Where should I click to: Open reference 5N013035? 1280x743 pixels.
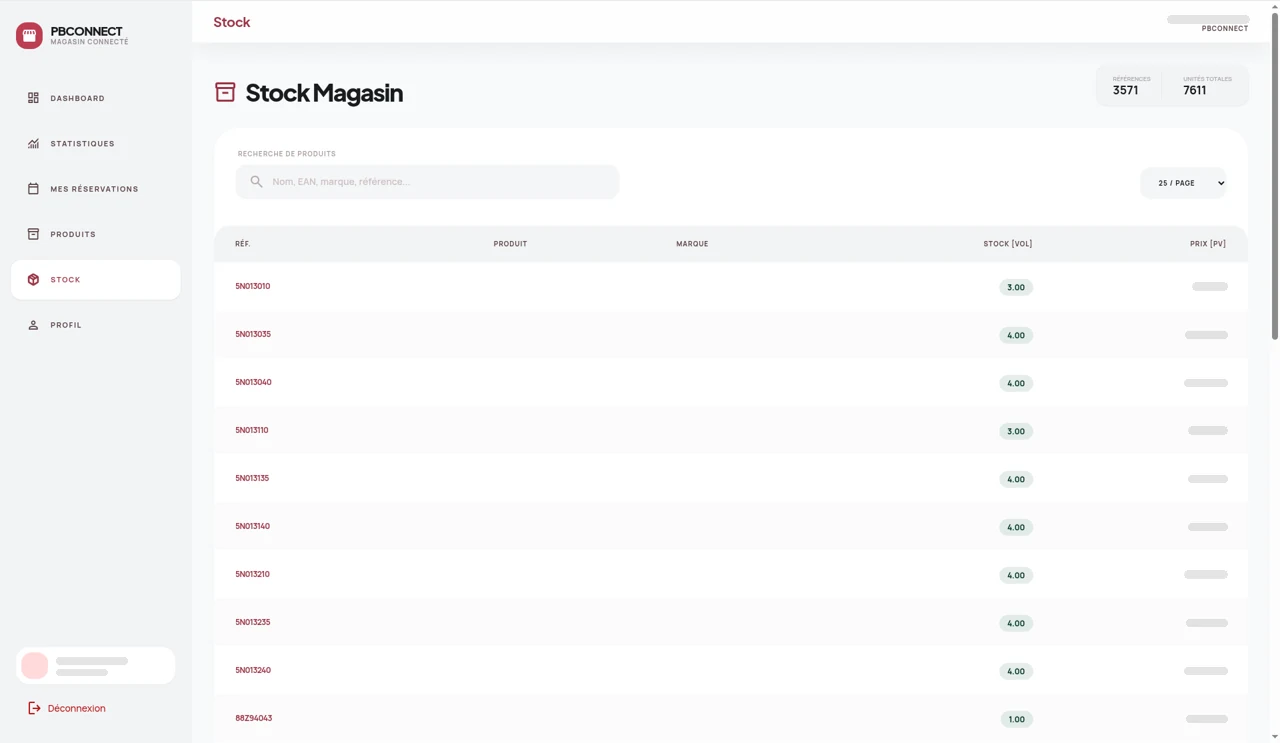click(253, 334)
